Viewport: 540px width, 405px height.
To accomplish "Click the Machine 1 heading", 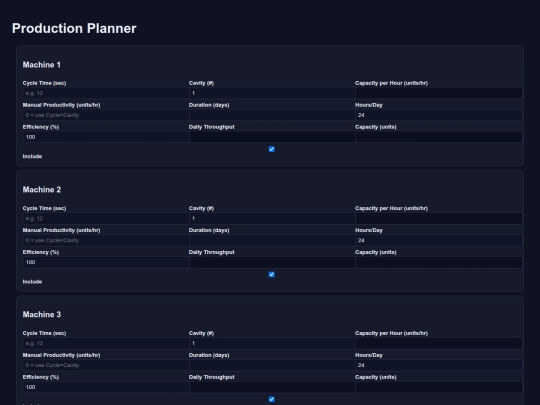I will (42, 65).
